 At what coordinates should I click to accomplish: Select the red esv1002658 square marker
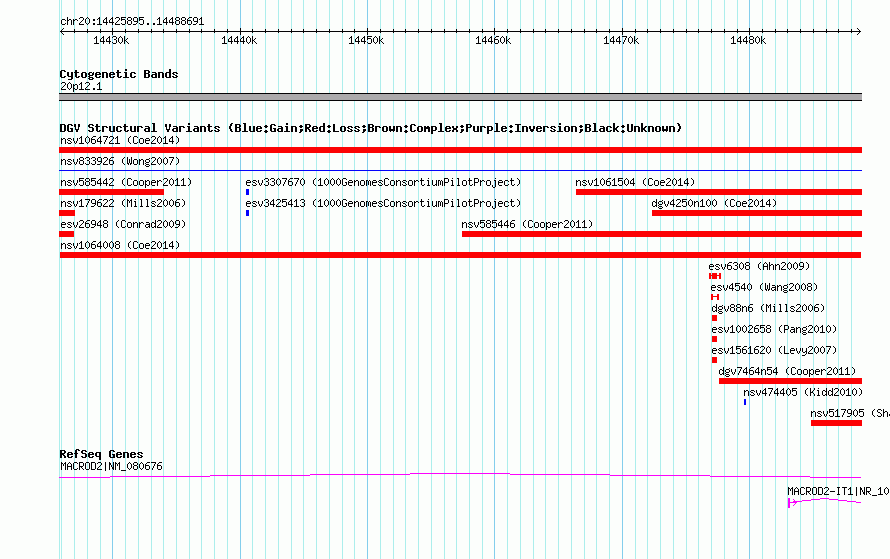click(714, 339)
